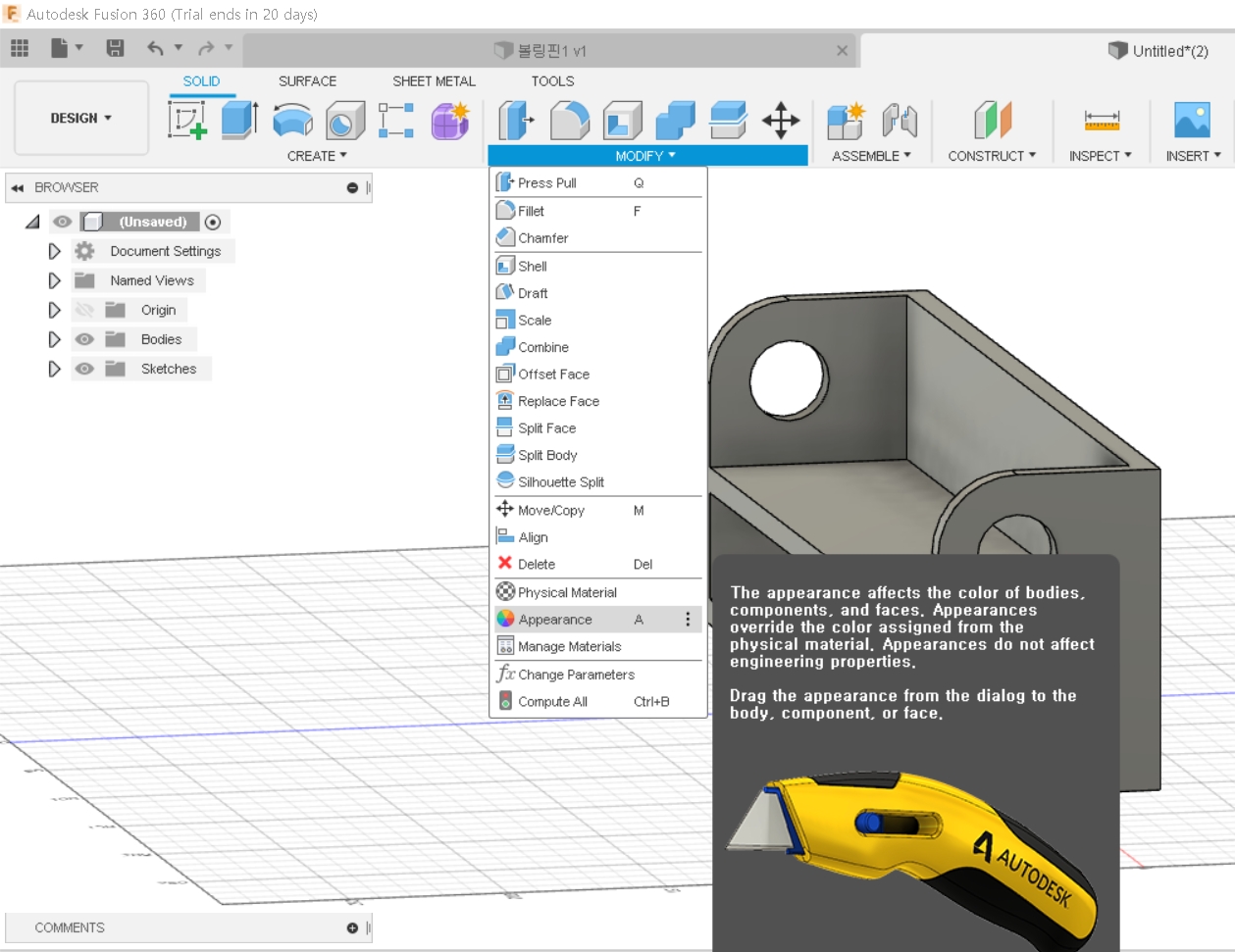Image resolution: width=1235 pixels, height=952 pixels.
Task: Expand the Named Views tree node
Action: click(x=54, y=280)
